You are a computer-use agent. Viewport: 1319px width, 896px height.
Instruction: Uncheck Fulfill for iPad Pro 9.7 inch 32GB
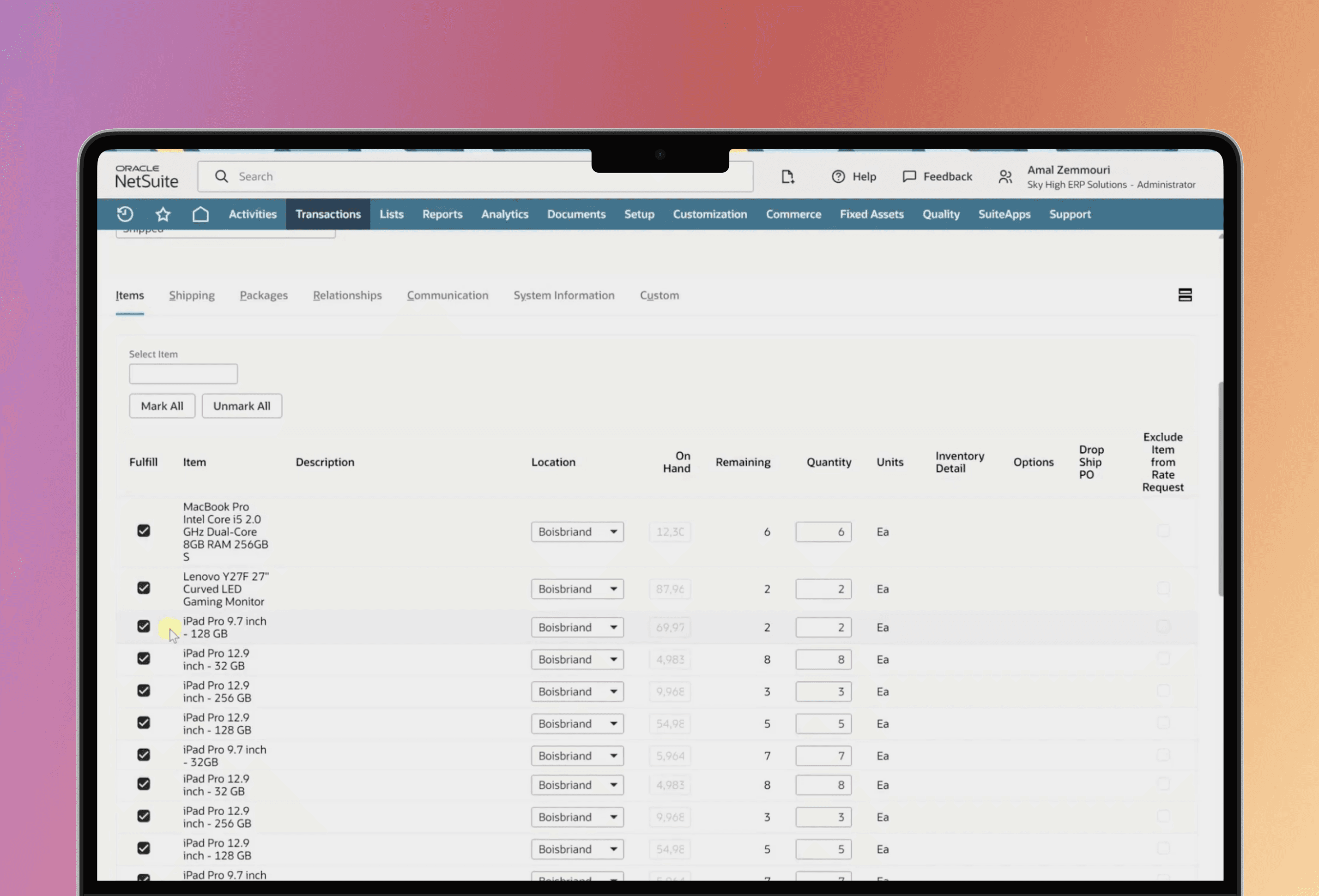pos(144,755)
